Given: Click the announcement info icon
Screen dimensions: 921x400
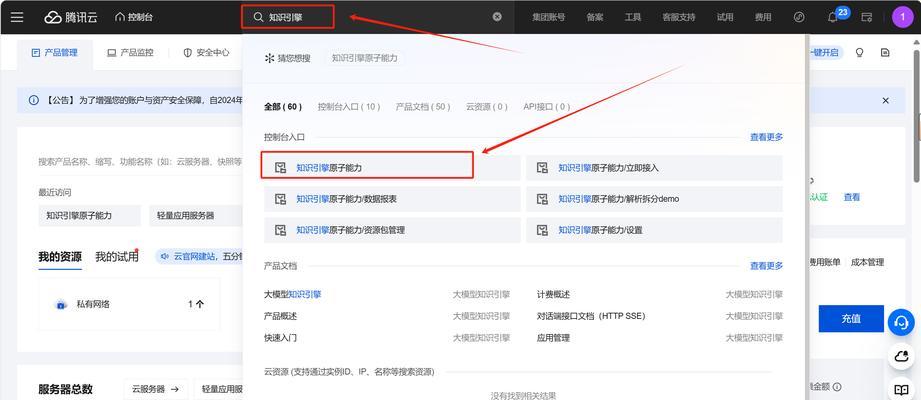Looking at the screenshot, I should point(33,100).
